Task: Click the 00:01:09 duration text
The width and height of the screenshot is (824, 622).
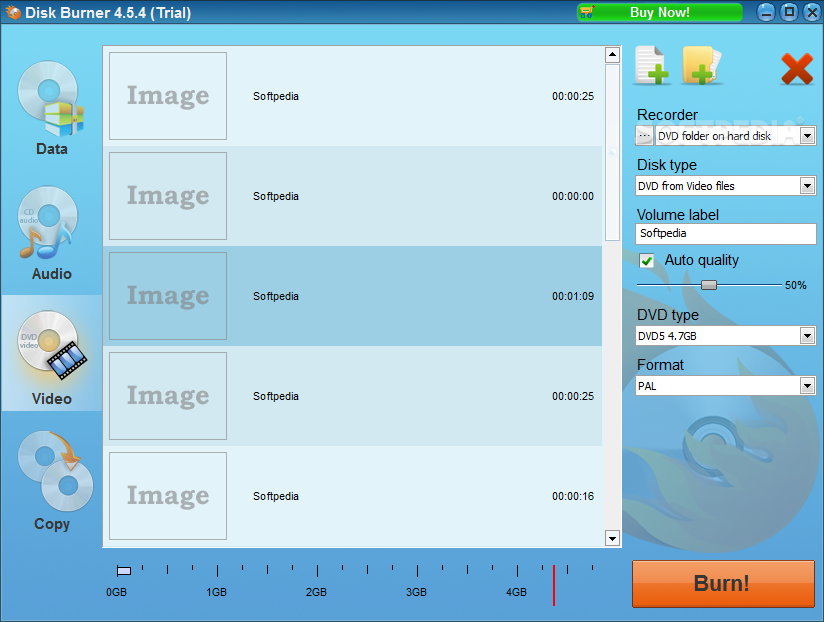Action: [x=573, y=296]
